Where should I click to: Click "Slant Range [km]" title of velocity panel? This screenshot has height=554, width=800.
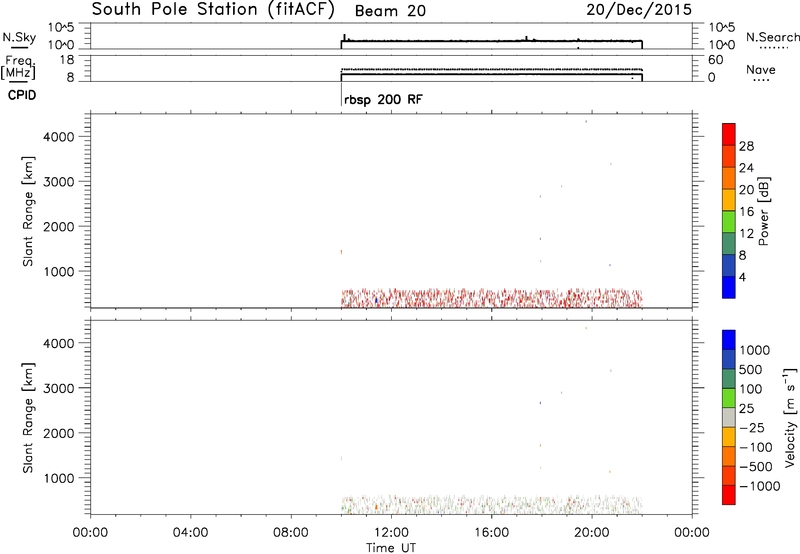pos(28,418)
